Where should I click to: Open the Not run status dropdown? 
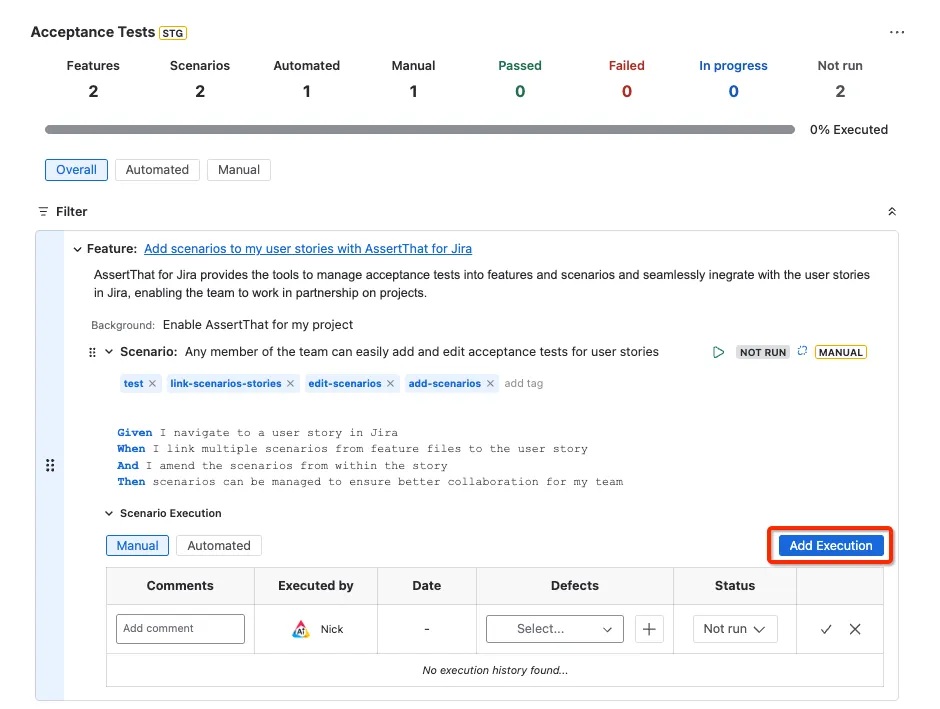735,629
